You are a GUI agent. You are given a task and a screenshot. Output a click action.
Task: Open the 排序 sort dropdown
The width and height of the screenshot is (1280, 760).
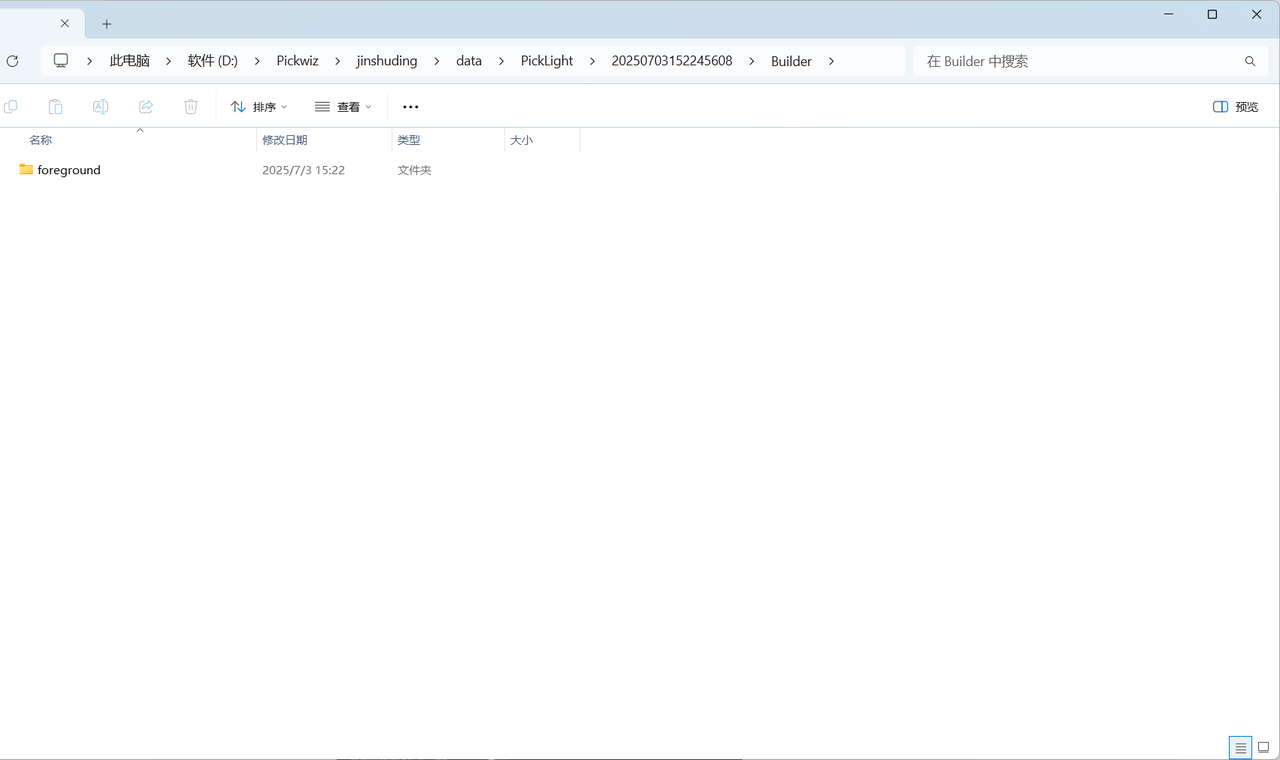(259, 107)
